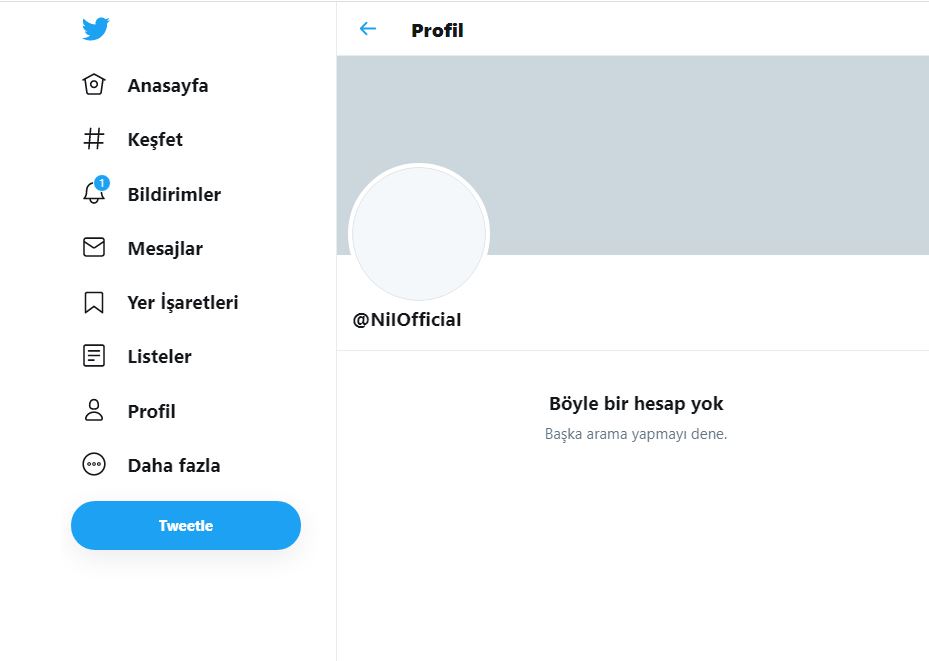Expand the Daha fazla ellipsis icon

(x=94, y=464)
